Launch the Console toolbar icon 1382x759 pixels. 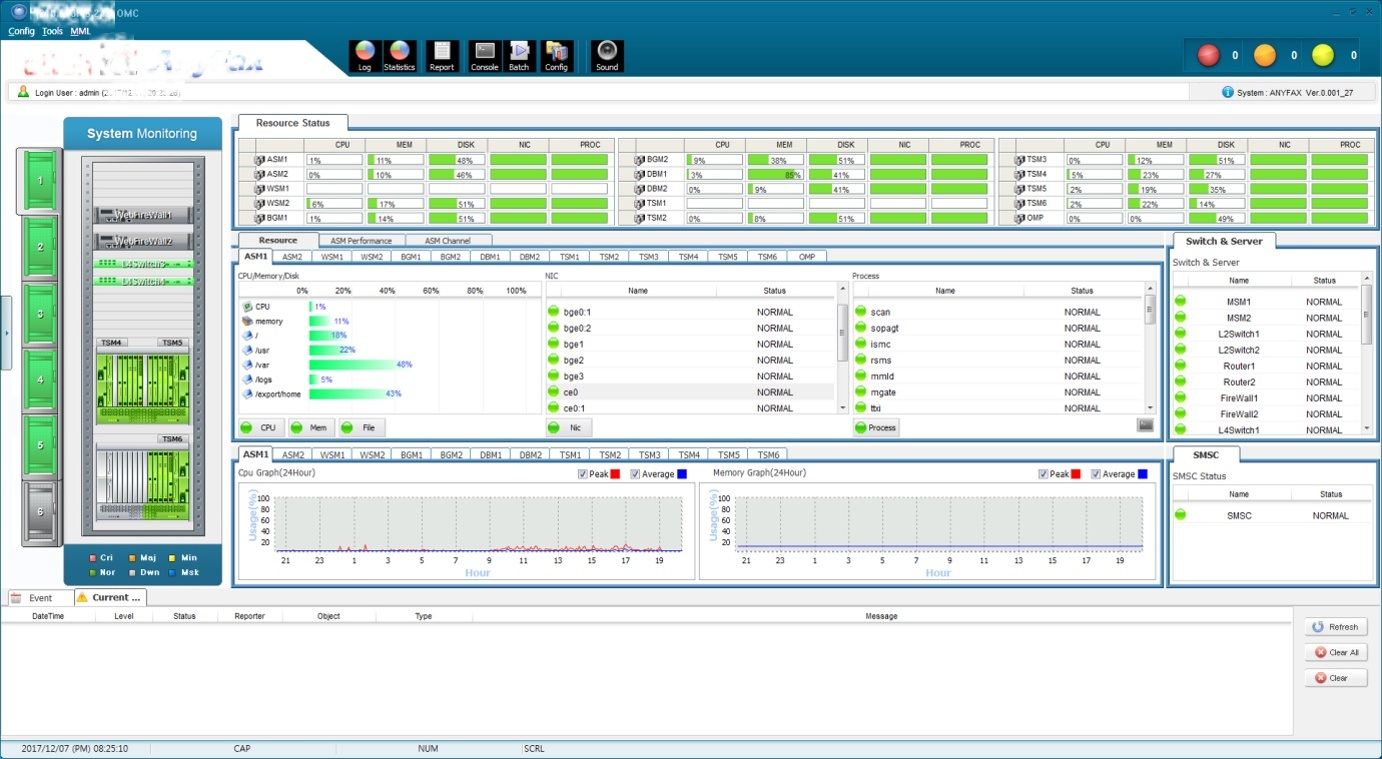(x=485, y=56)
